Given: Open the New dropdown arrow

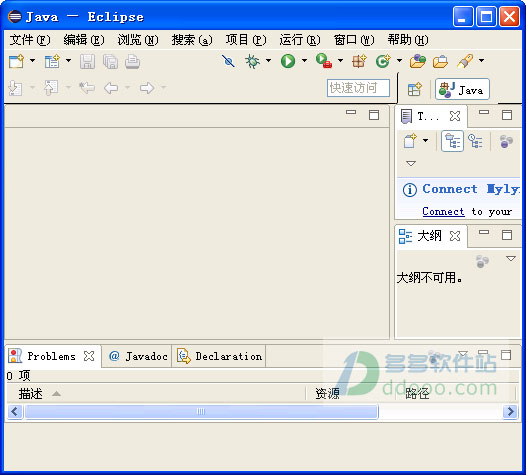Looking at the screenshot, I should point(32,61).
